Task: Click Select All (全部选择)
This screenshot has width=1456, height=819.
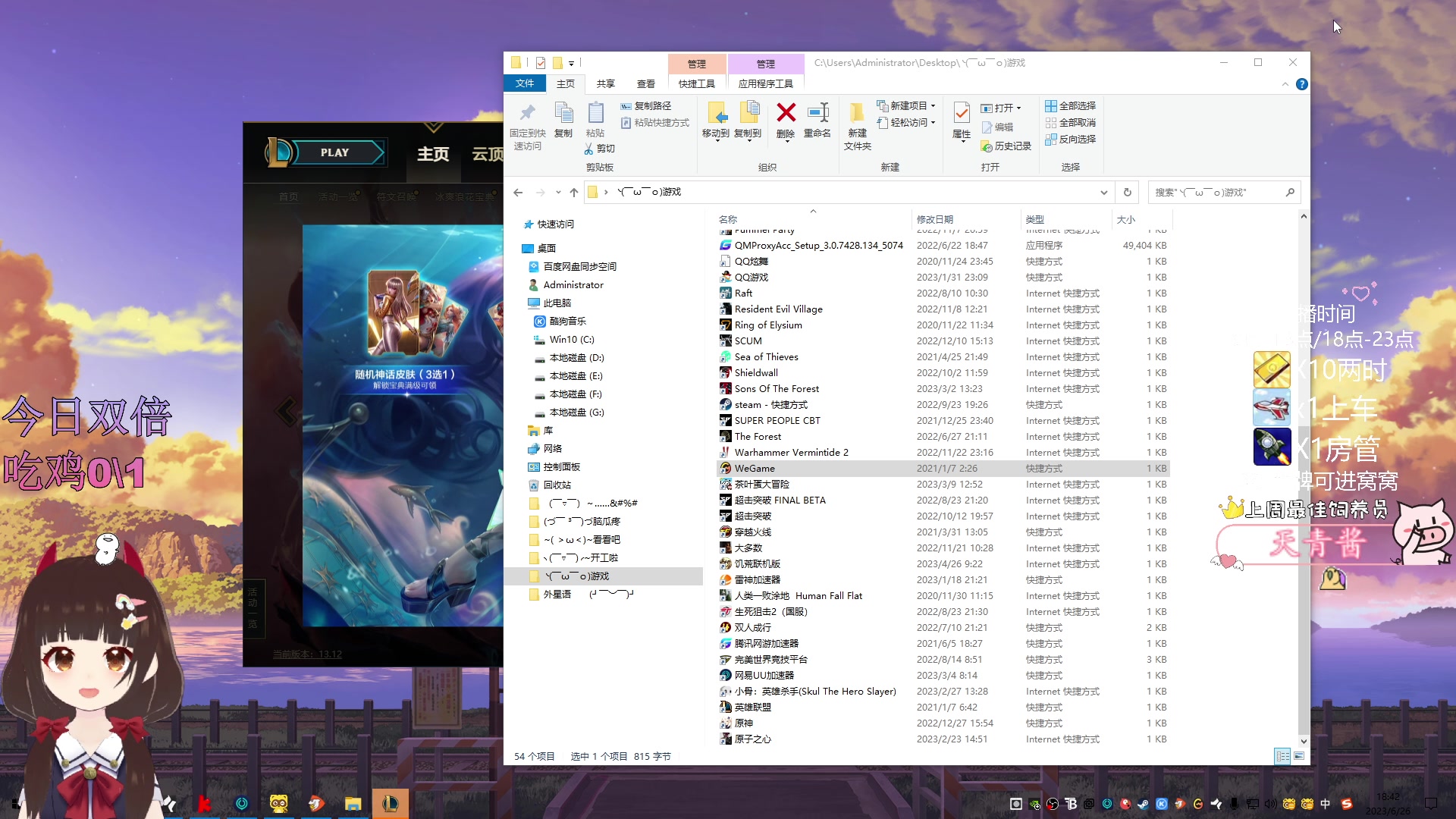Action: (1070, 106)
